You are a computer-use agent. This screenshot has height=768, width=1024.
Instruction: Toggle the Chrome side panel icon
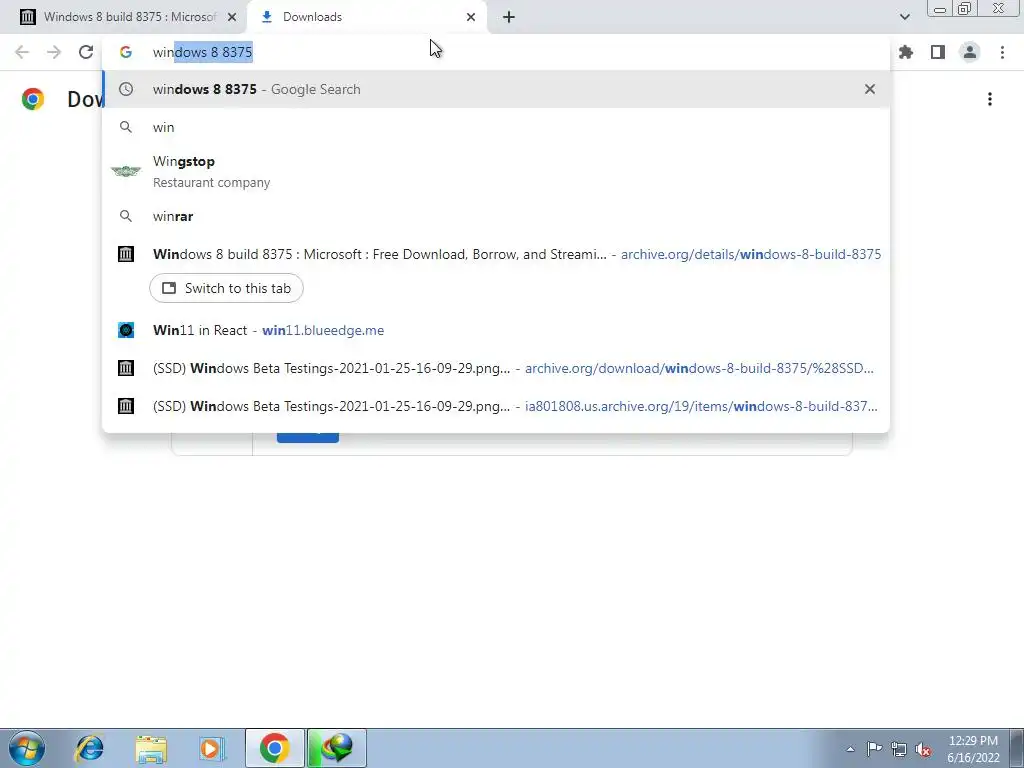coord(938,52)
